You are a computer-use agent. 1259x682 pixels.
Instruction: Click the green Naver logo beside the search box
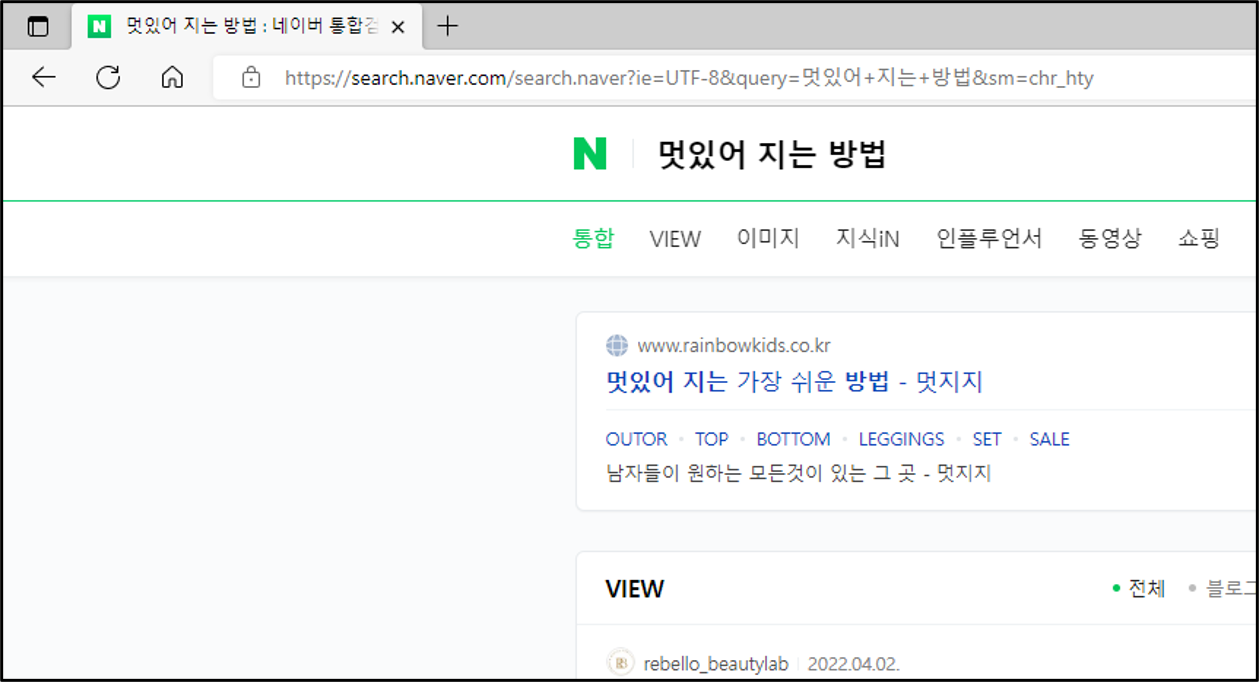pyautogui.click(x=590, y=154)
